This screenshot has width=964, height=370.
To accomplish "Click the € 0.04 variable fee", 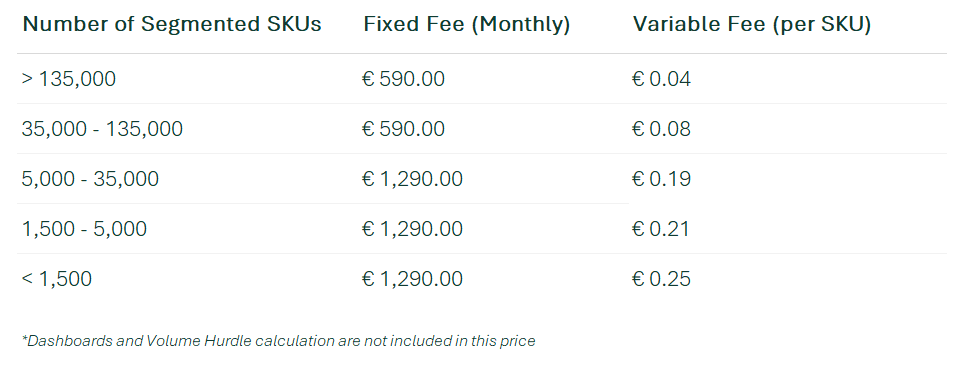I will coord(662,79).
